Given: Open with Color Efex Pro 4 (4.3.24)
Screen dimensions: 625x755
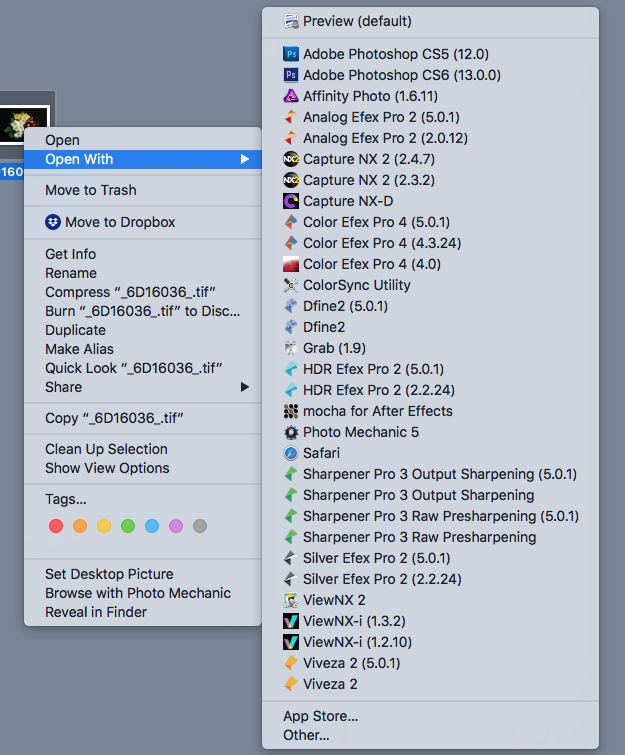Looking at the screenshot, I should pos(430,243).
